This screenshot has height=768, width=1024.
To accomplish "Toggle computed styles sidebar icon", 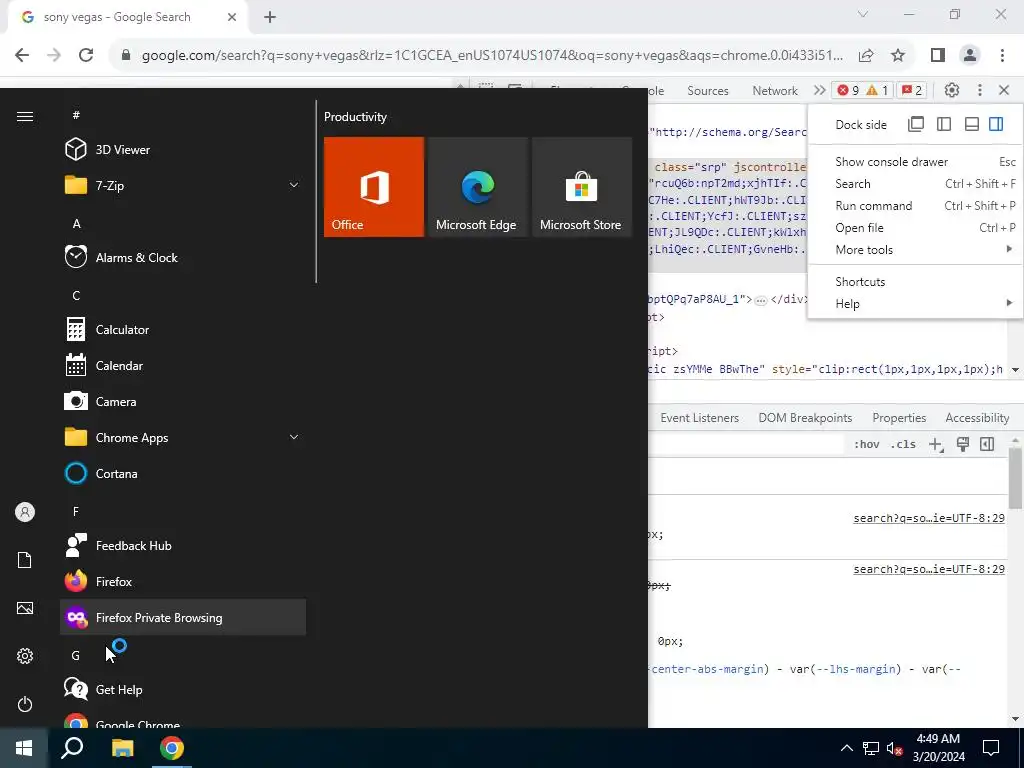I will point(987,445).
